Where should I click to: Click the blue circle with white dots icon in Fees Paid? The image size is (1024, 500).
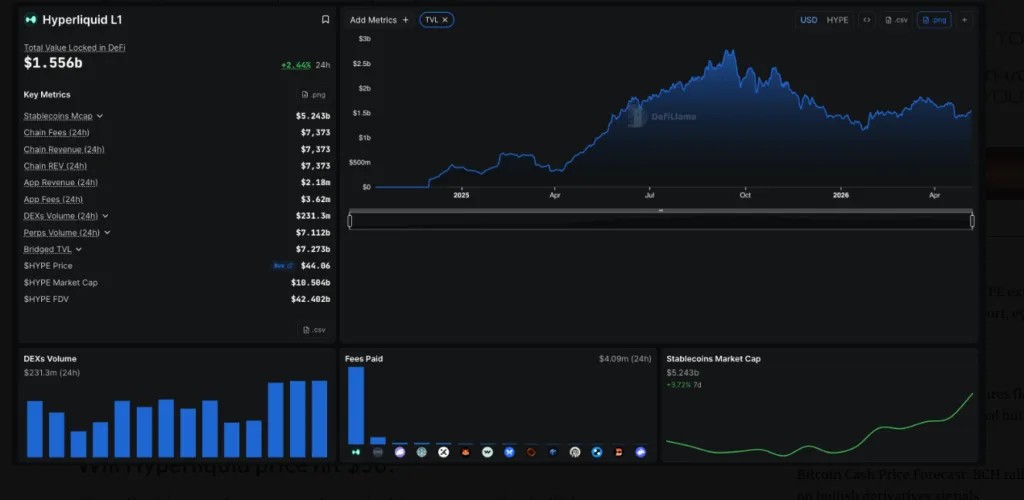pos(597,452)
